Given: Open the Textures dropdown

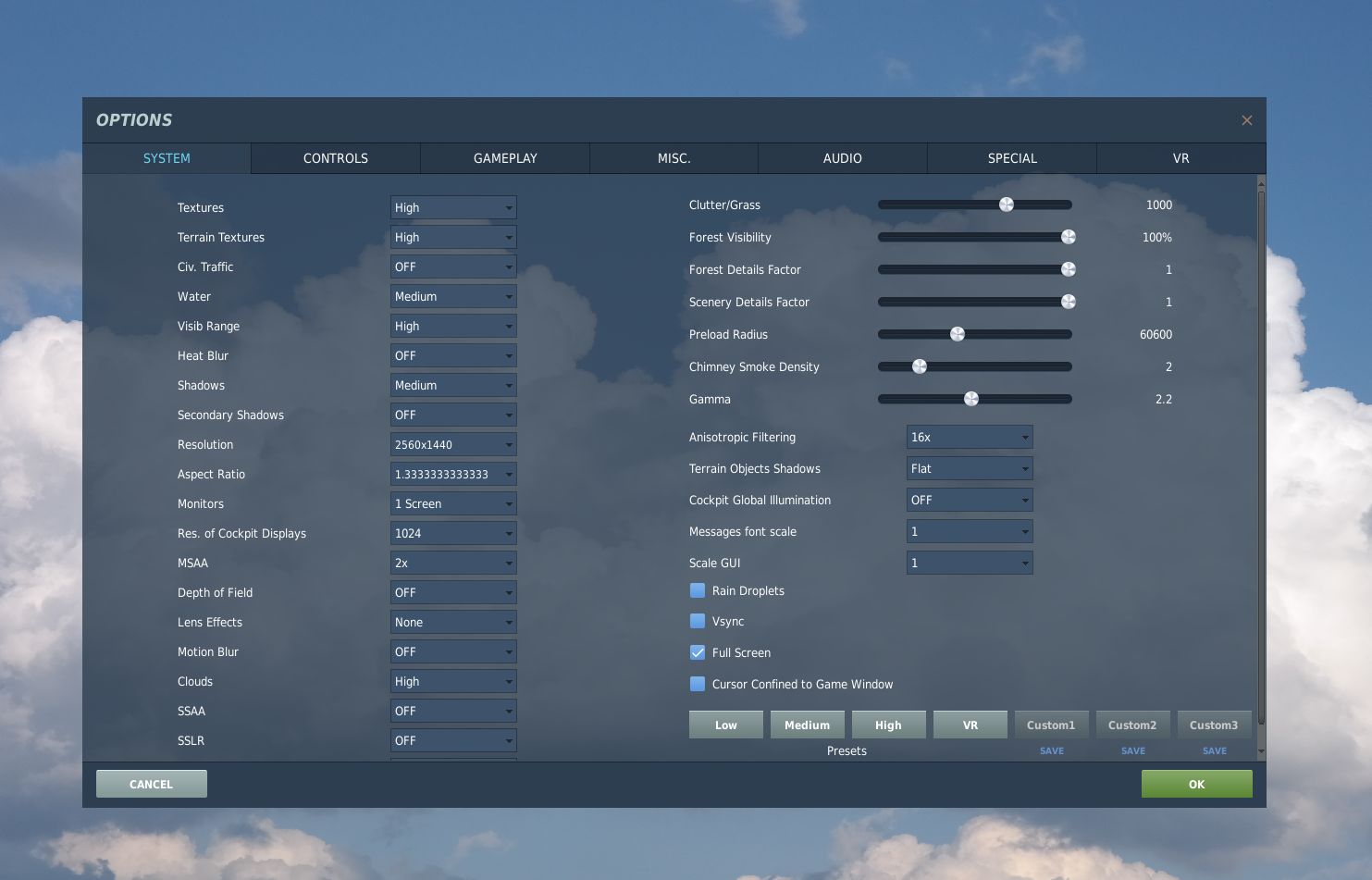Looking at the screenshot, I should click(453, 207).
